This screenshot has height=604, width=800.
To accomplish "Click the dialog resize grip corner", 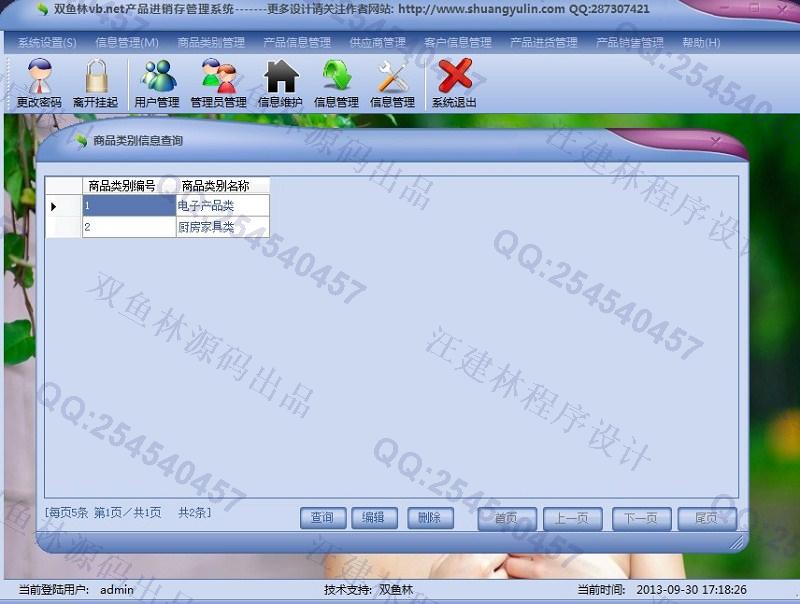I will [x=737, y=543].
